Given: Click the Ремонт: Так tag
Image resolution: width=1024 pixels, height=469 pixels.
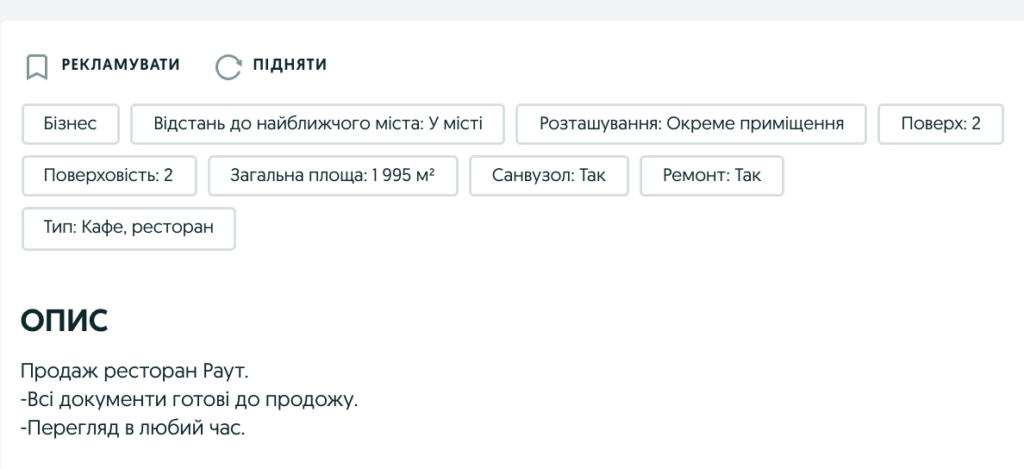Looking at the screenshot, I should tap(711, 176).
